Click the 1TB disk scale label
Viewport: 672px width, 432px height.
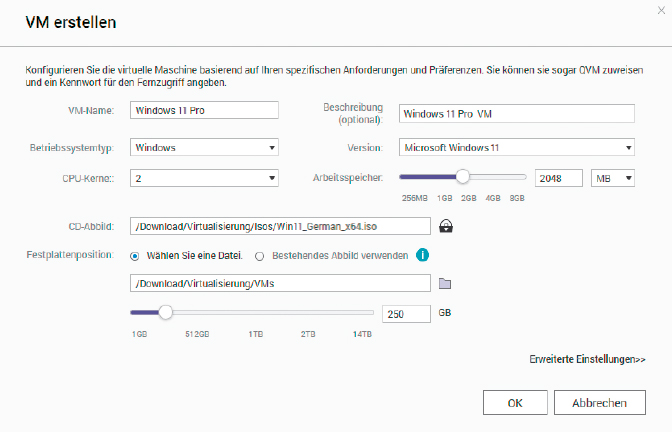255,334
